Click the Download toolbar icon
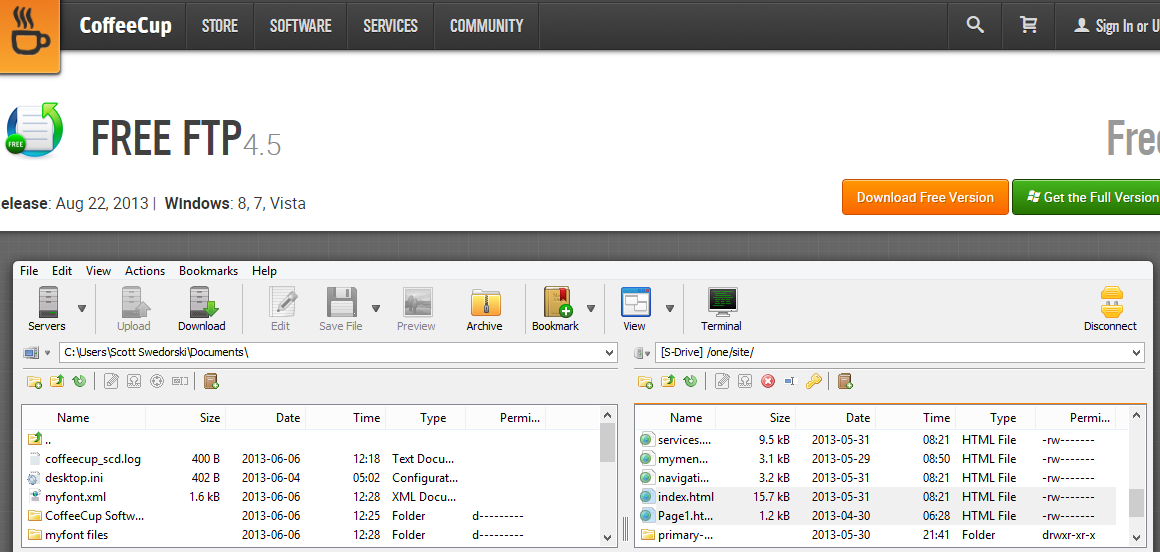The height and width of the screenshot is (552, 1160). pos(202,309)
